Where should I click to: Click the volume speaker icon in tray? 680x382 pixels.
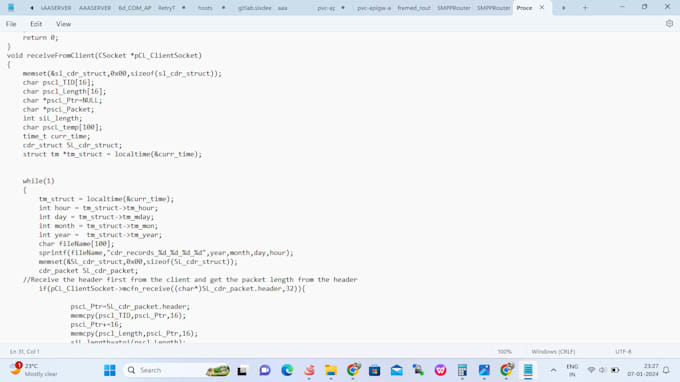tap(602, 370)
